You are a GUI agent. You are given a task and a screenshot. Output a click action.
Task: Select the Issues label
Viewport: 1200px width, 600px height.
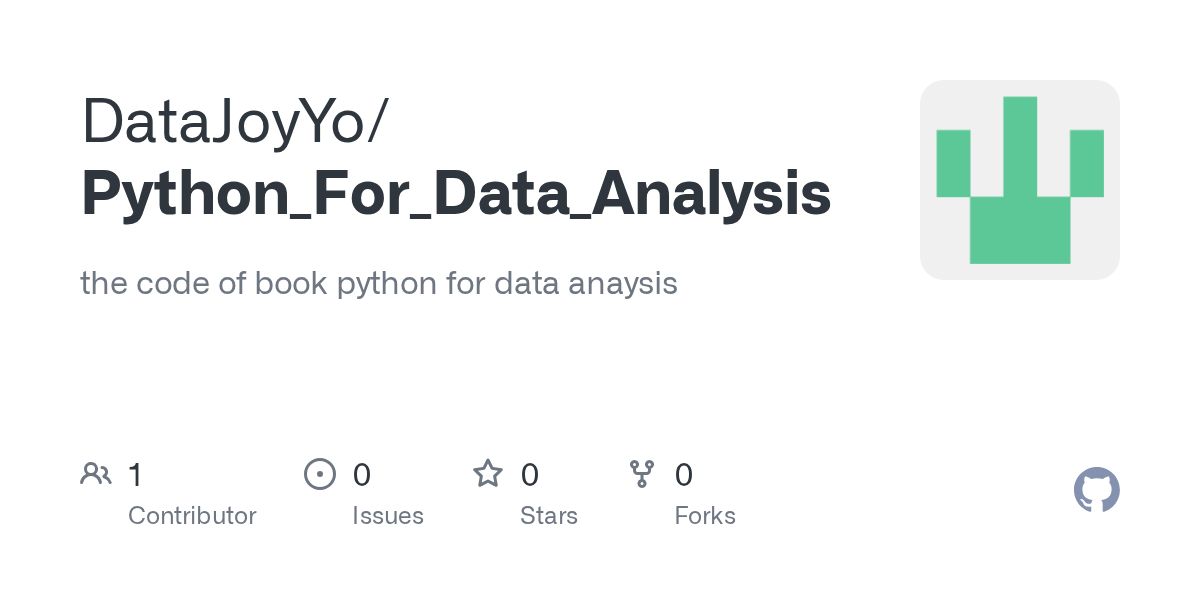click(x=388, y=516)
